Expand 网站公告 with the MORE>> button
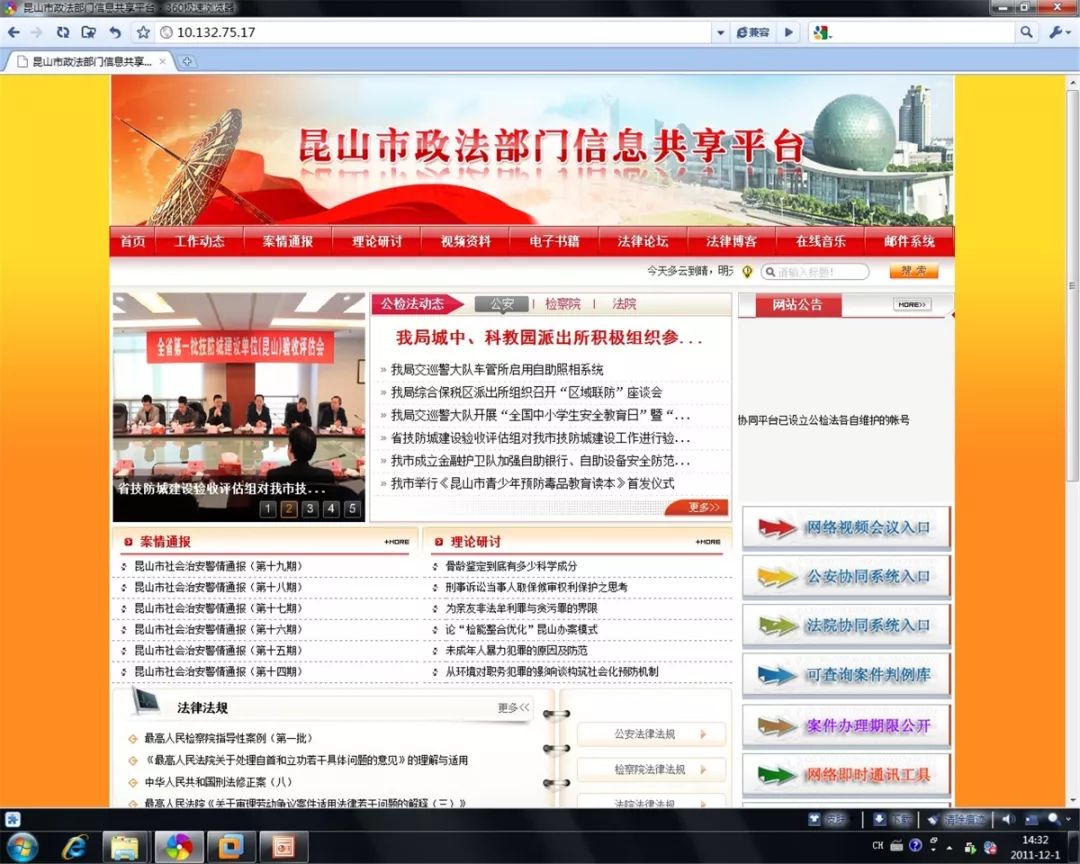The height and width of the screenshot is (864, 1080). pyautogui.click(x=912, y=305)
